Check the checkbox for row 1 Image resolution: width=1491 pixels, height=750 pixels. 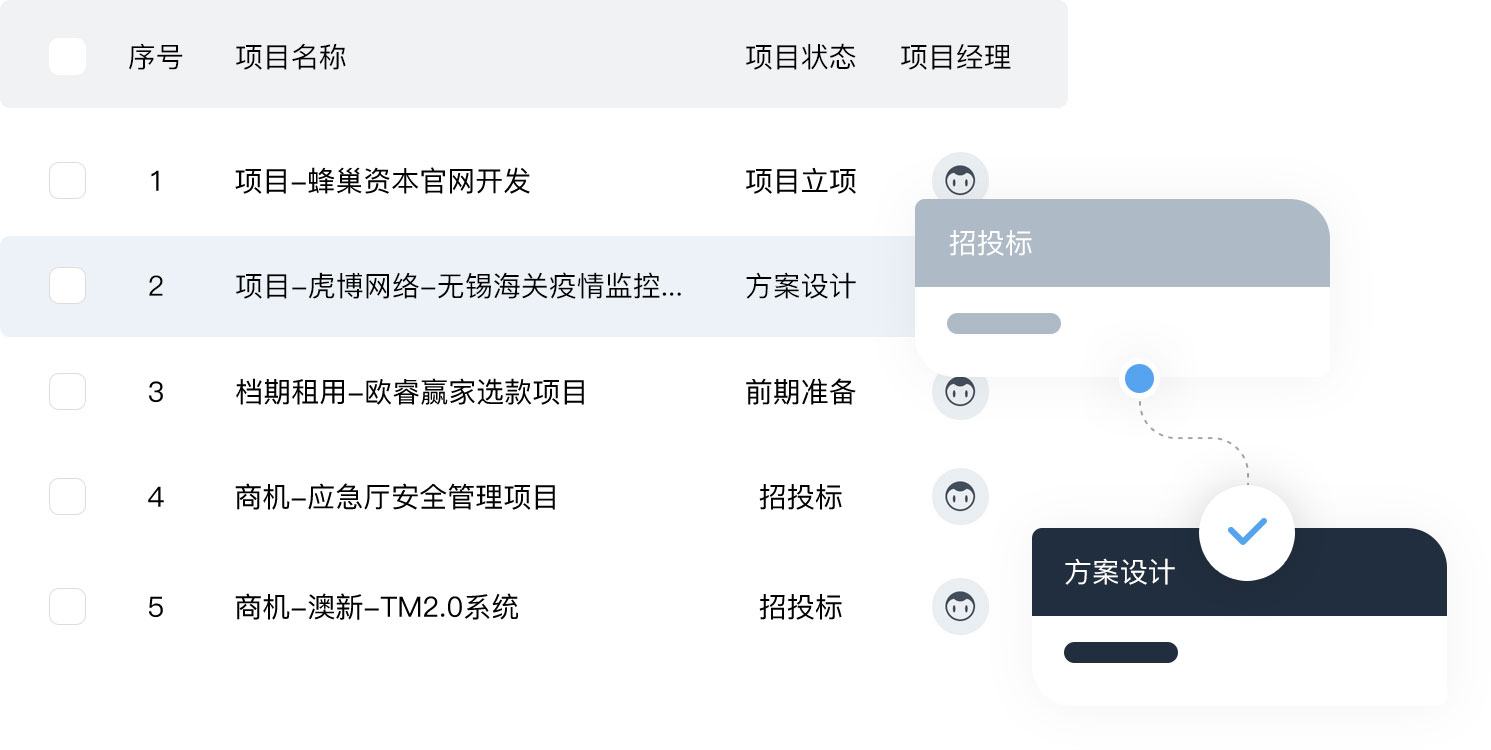pos(67,181)
